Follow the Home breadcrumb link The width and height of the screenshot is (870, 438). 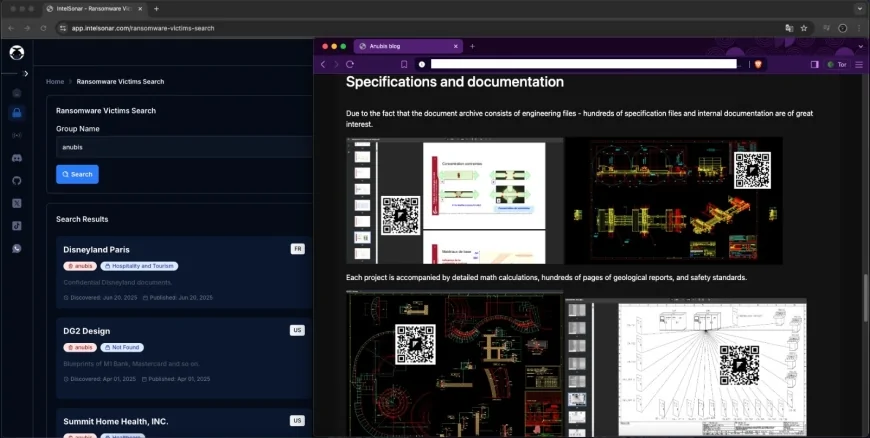pos(55,81)
